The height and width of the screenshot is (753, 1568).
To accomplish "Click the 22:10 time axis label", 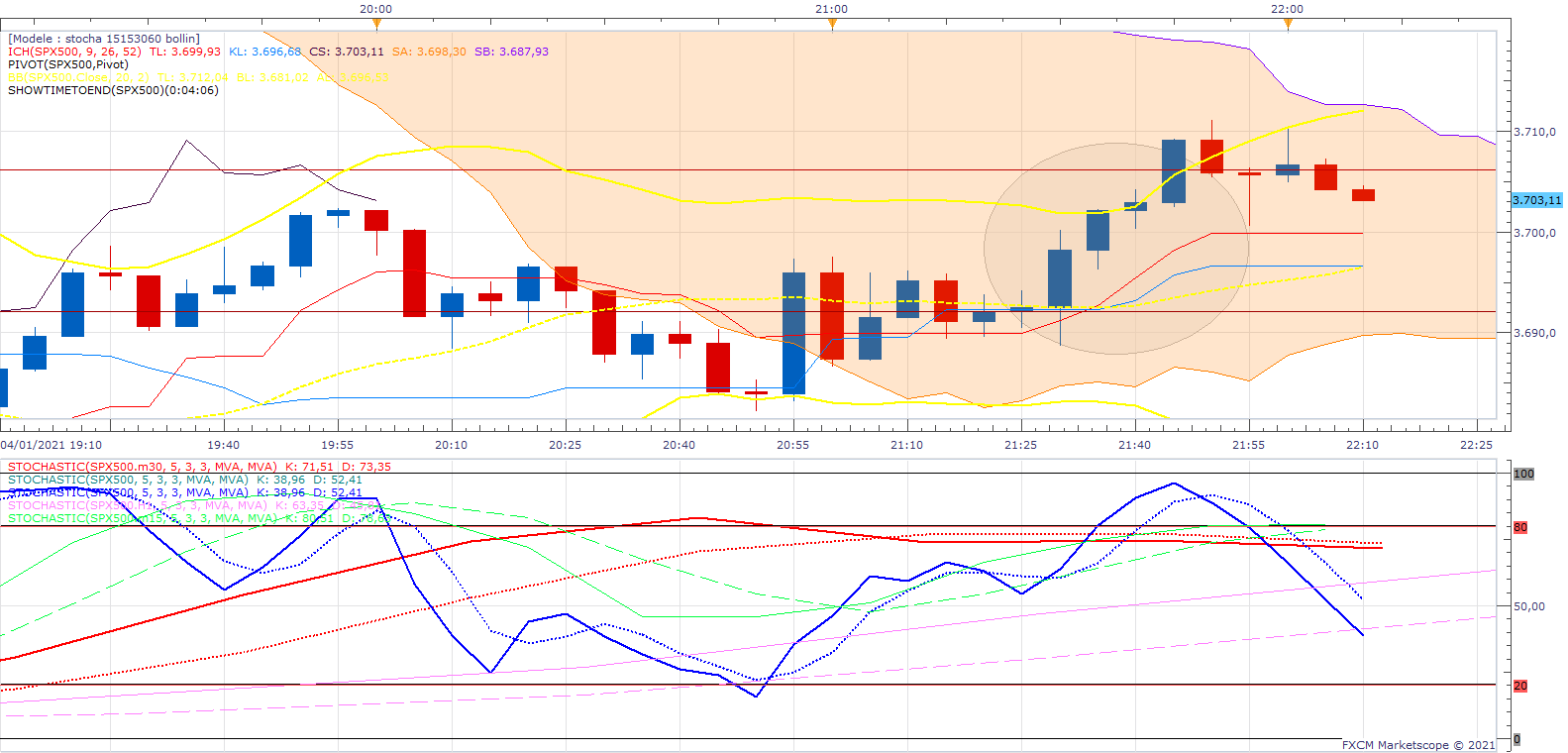I will 1363,445.
